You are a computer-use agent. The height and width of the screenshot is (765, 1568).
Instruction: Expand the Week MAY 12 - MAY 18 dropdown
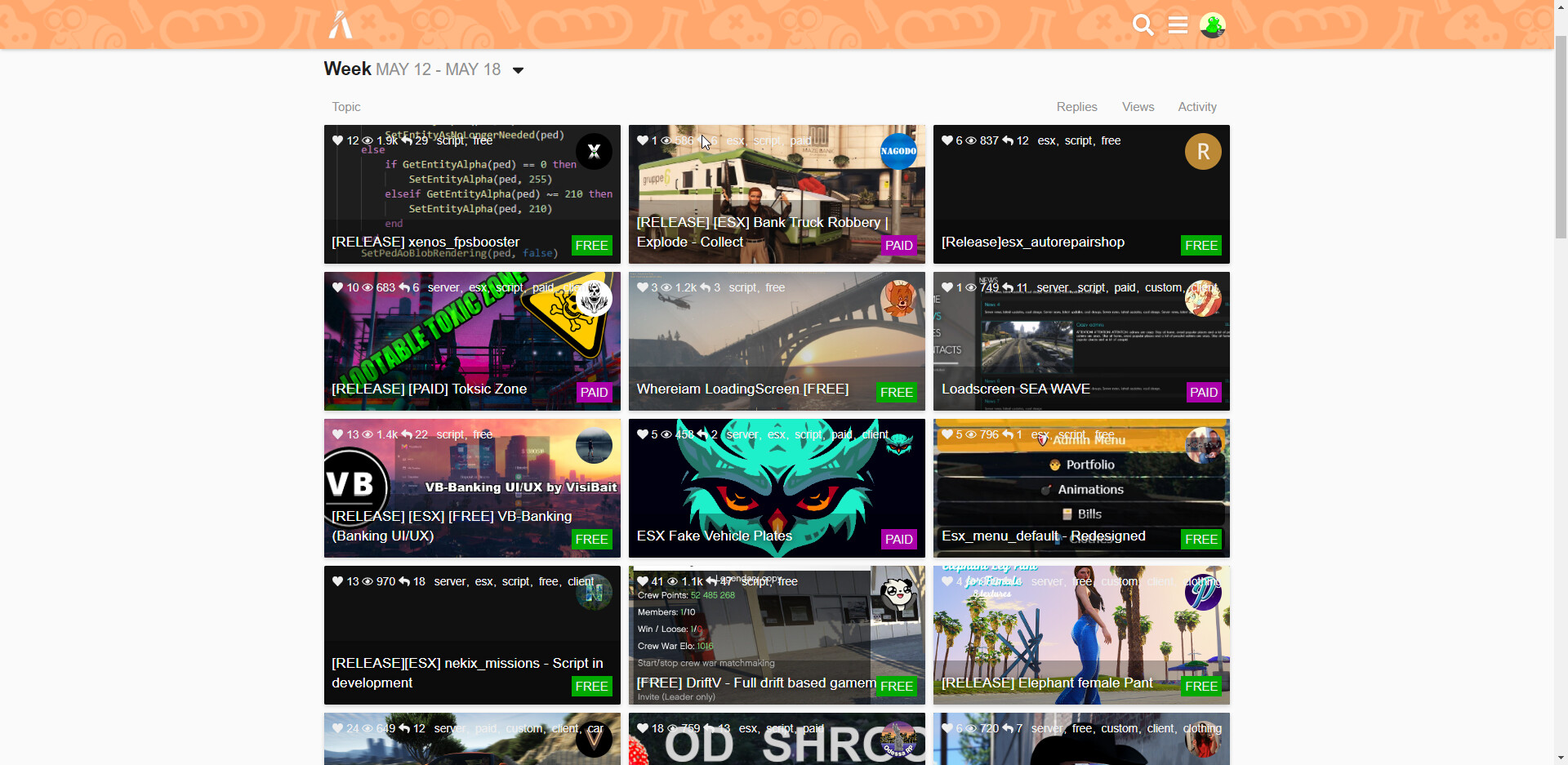tap(518, 70)
